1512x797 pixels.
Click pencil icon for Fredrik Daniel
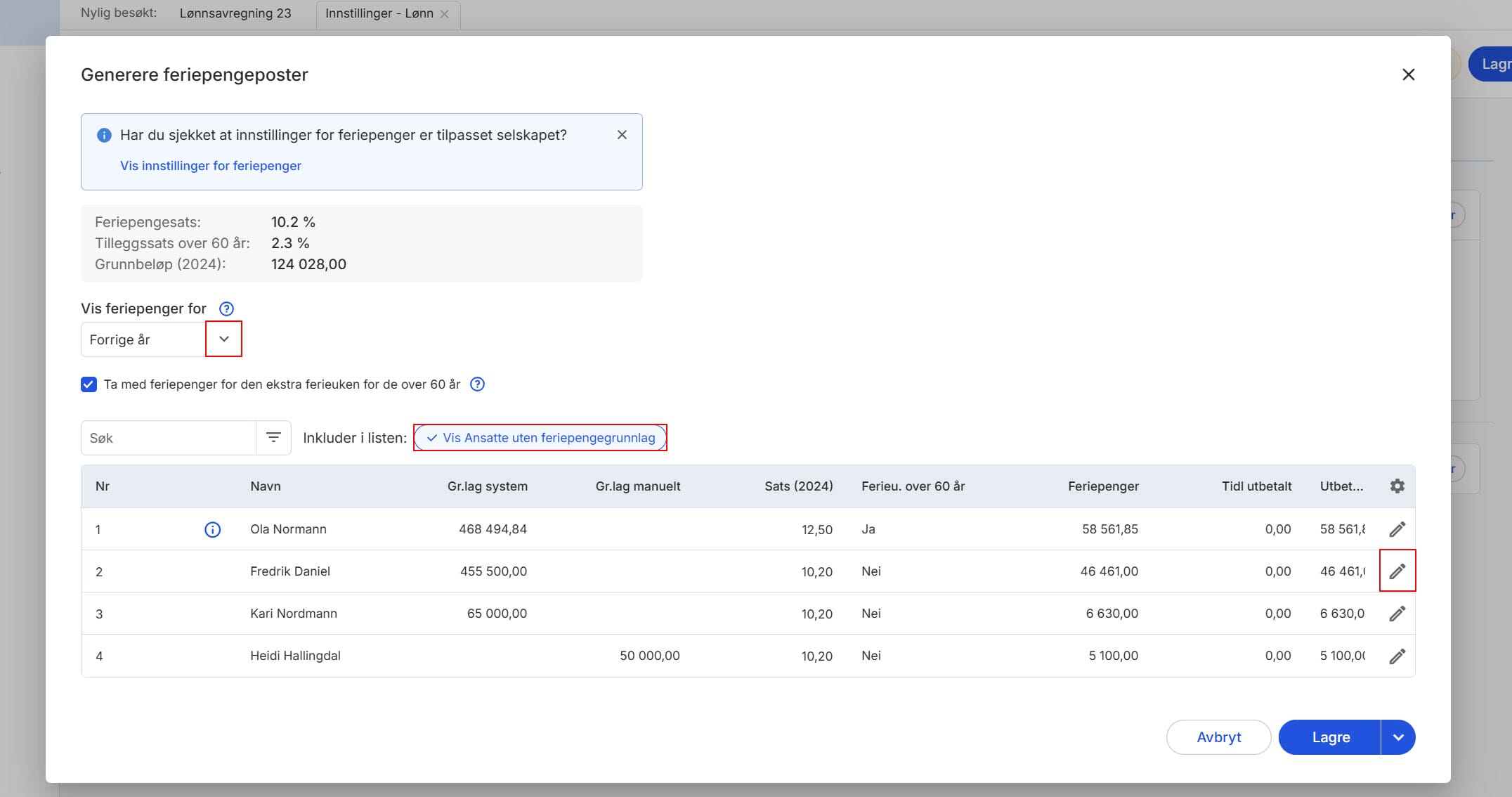(1397, 571)
